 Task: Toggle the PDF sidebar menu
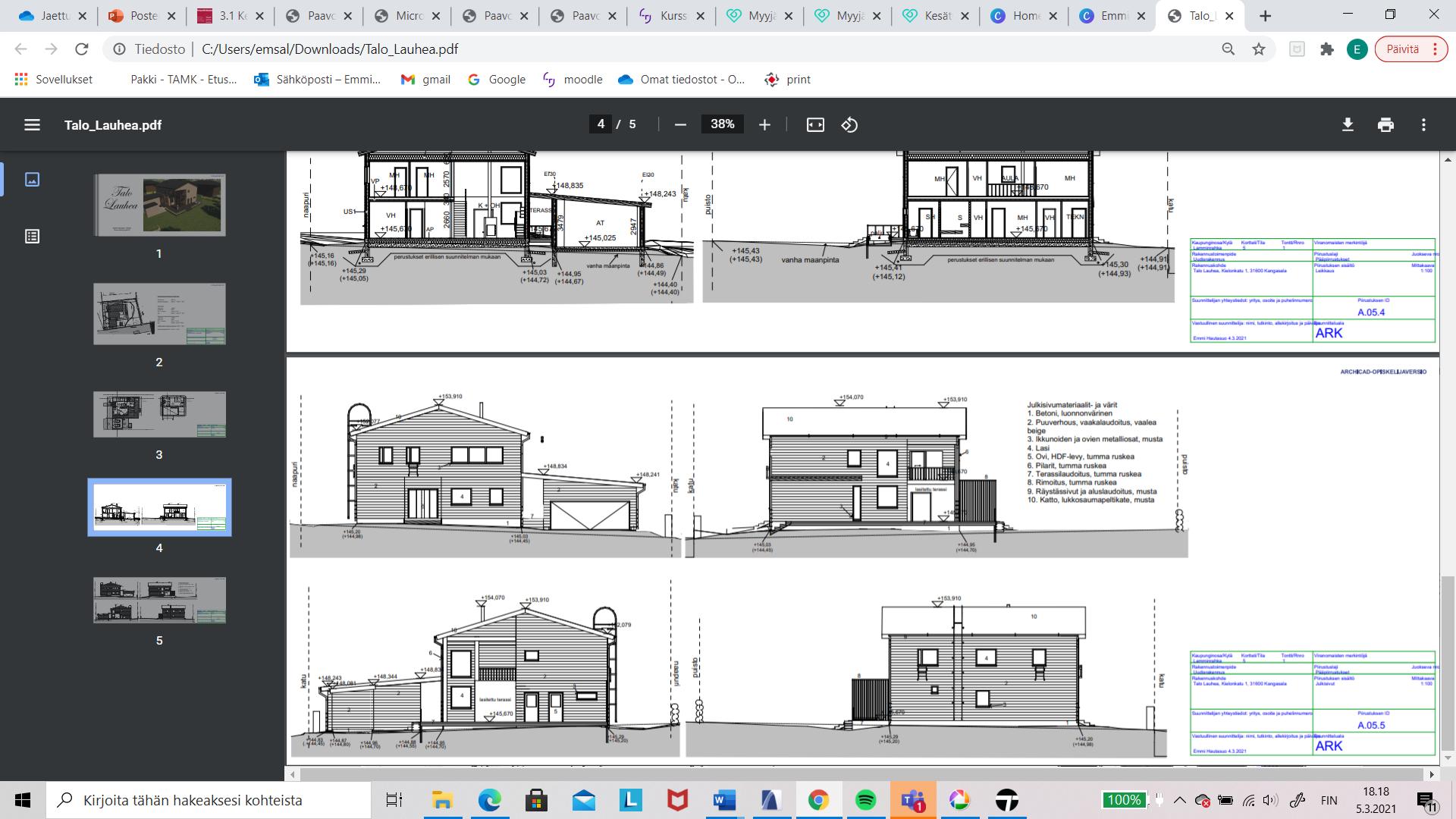coord(32,125)
